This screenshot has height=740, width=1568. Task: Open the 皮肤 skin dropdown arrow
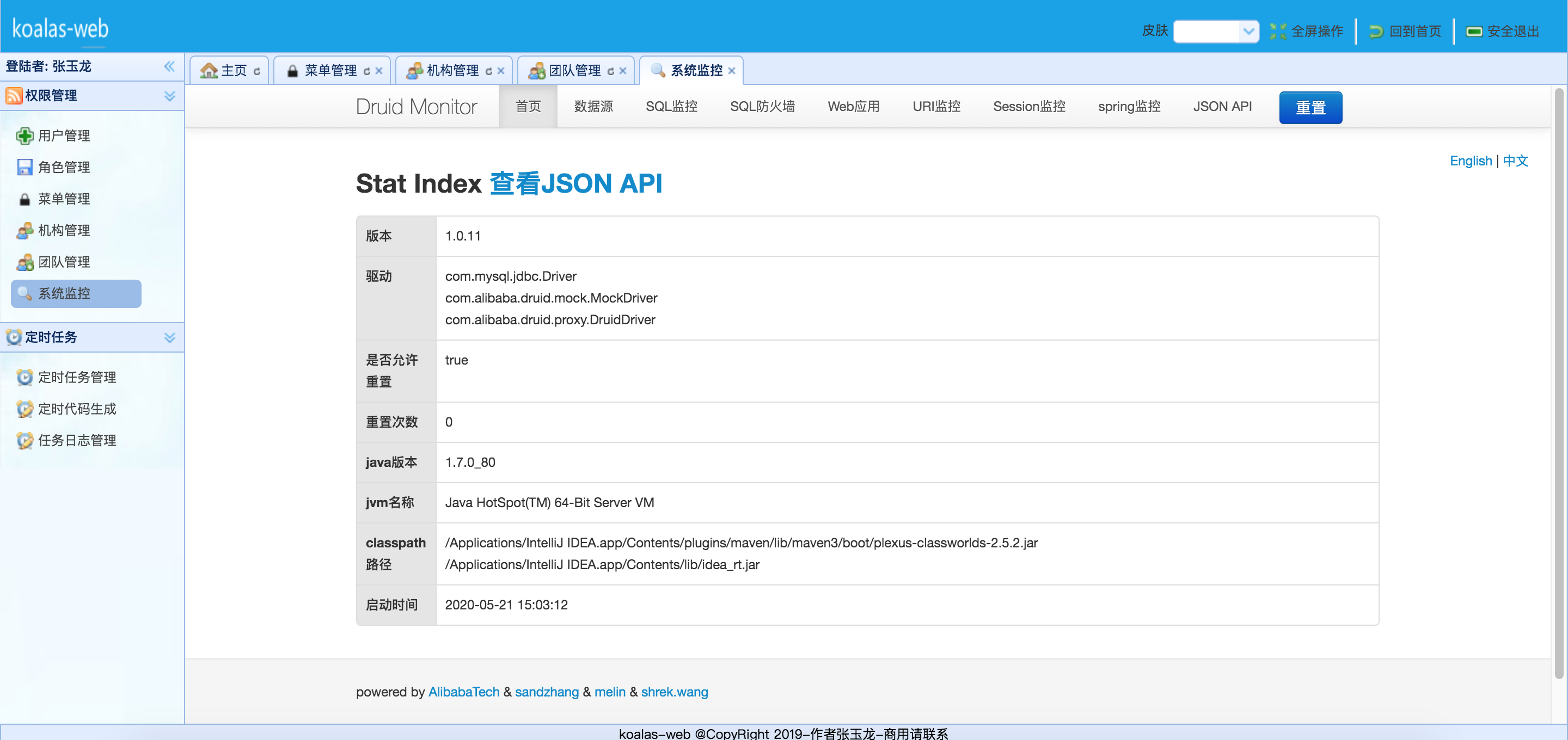tap(1248, 31)
